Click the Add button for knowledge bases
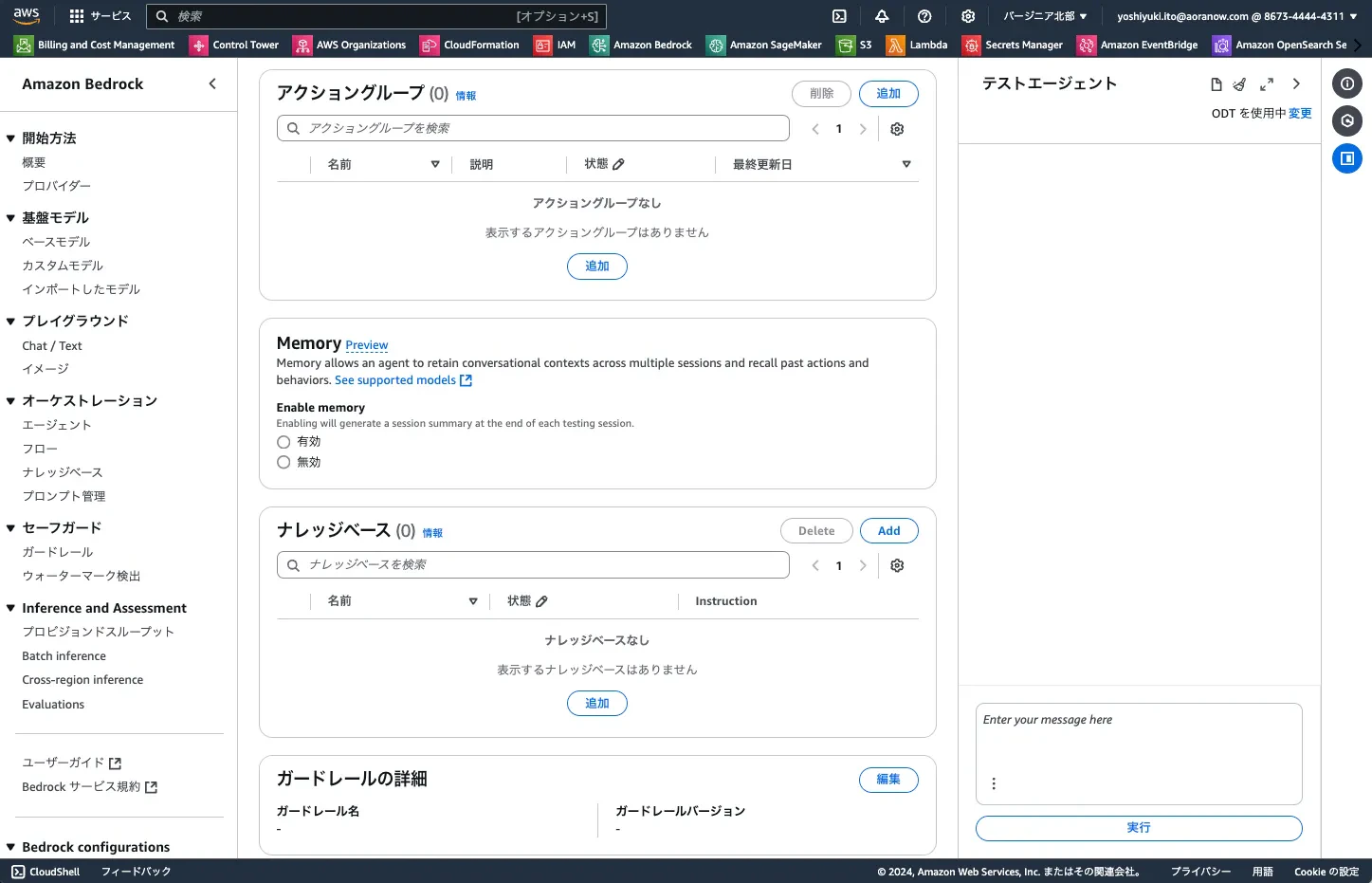1372x883 pixels. click(x=888, y=531)
